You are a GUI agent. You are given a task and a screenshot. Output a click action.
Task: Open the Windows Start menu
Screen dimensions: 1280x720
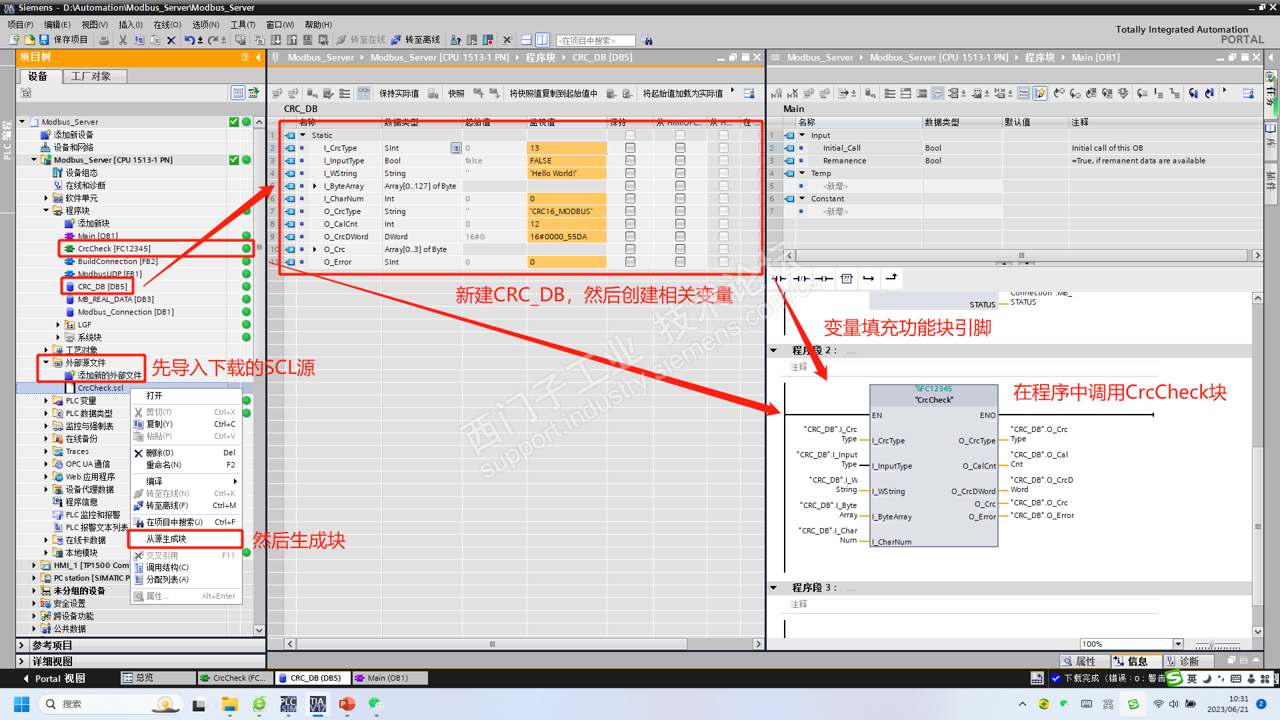21,704
